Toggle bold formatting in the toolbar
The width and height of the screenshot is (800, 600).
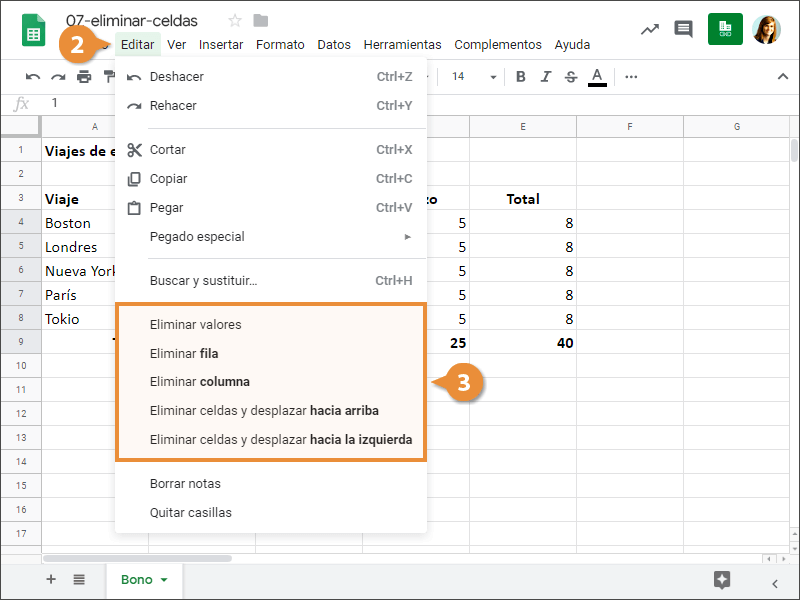pyautogui.click(x=520, y=77)
